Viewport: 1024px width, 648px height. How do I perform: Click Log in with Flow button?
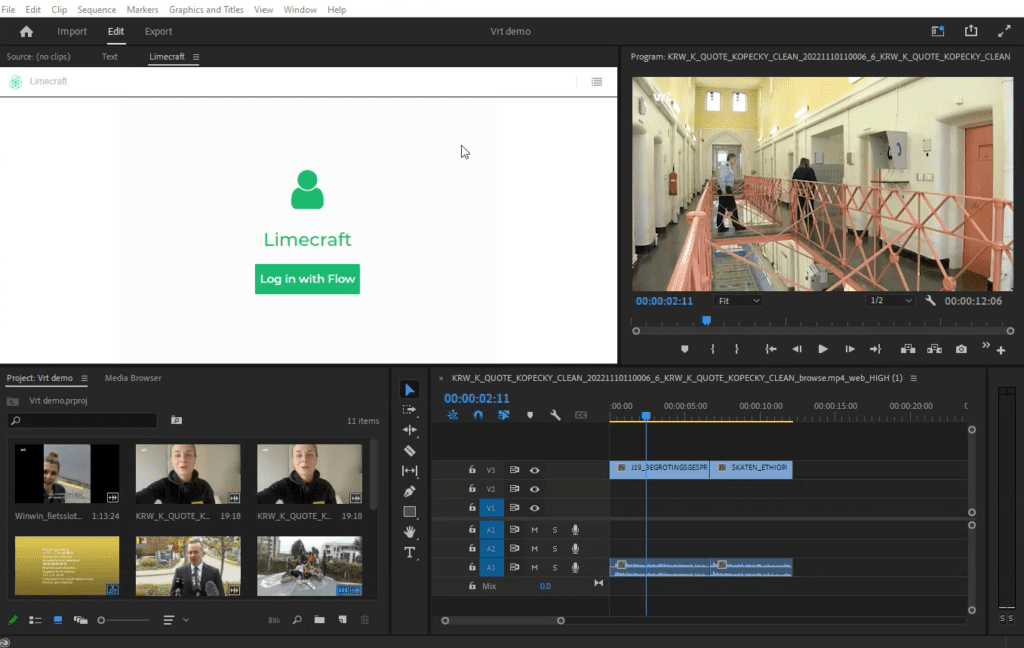308,279
